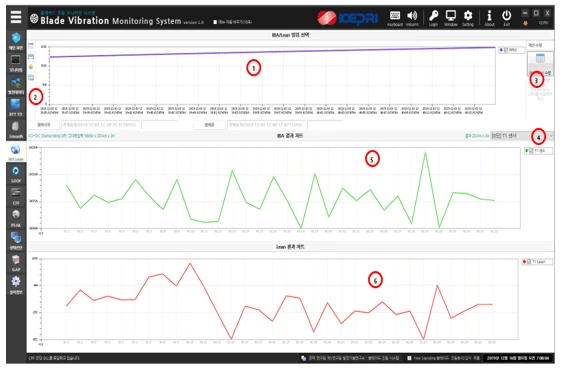
Task: Click the KEPRI logo
Action: coord(348,18)
